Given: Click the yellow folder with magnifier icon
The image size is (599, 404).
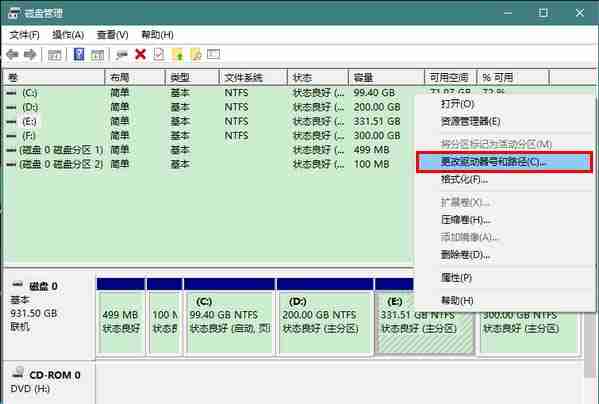Looking at the screenshot, I should (x=196, y=54).
